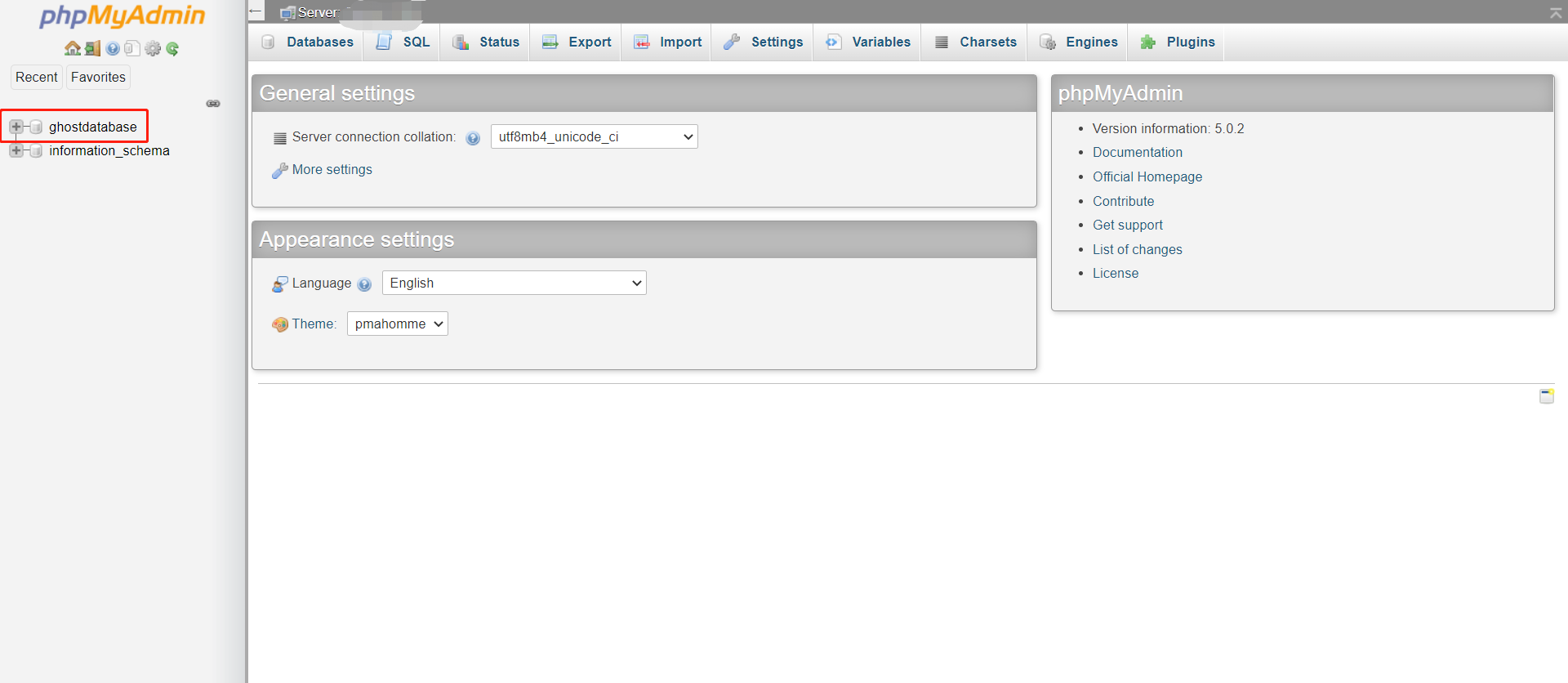Screen dimensions: 1568x683
Task: Switch to the SQL tab
Action: [x=403, y=42]
